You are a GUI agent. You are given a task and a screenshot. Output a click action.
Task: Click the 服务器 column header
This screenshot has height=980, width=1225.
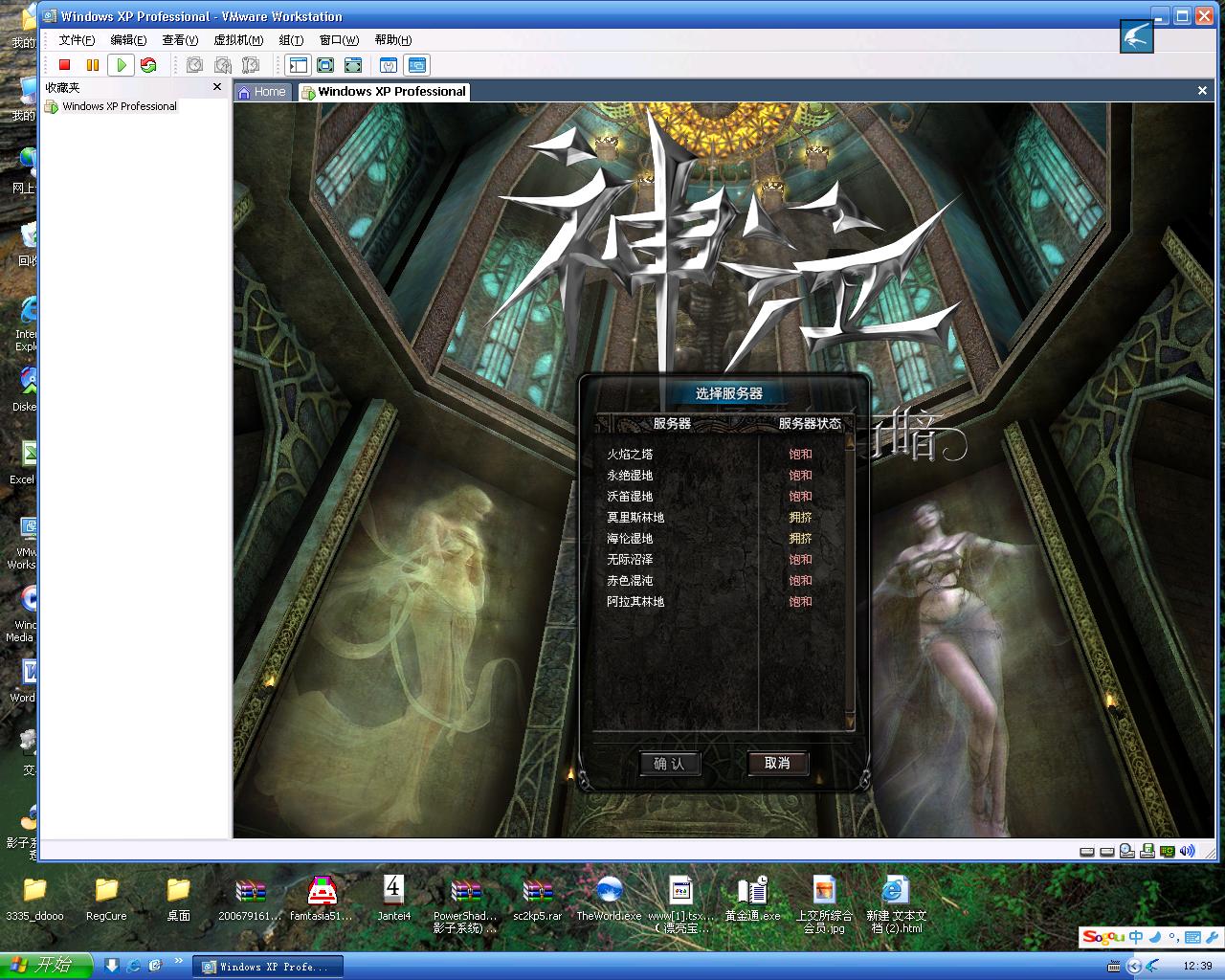pyautogui.click(x=672, y=423)
